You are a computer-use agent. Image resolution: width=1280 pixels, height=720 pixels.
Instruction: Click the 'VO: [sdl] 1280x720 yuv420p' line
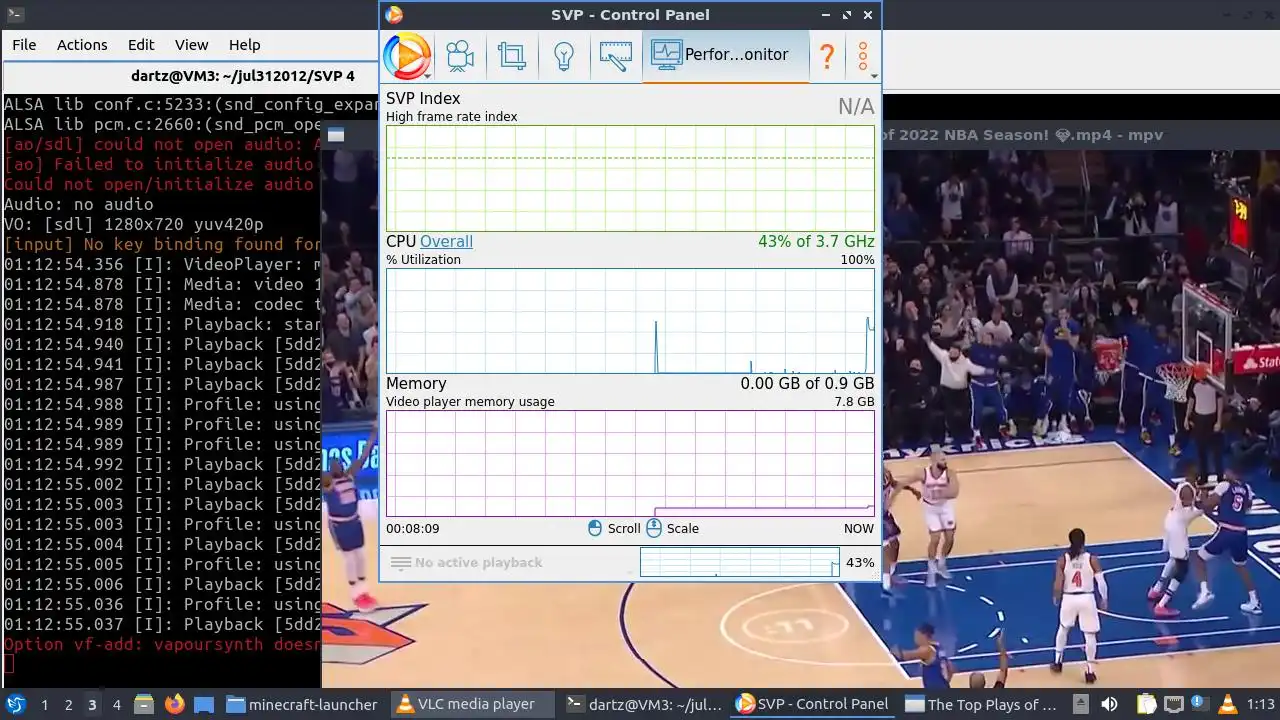[x=134, y=224]
